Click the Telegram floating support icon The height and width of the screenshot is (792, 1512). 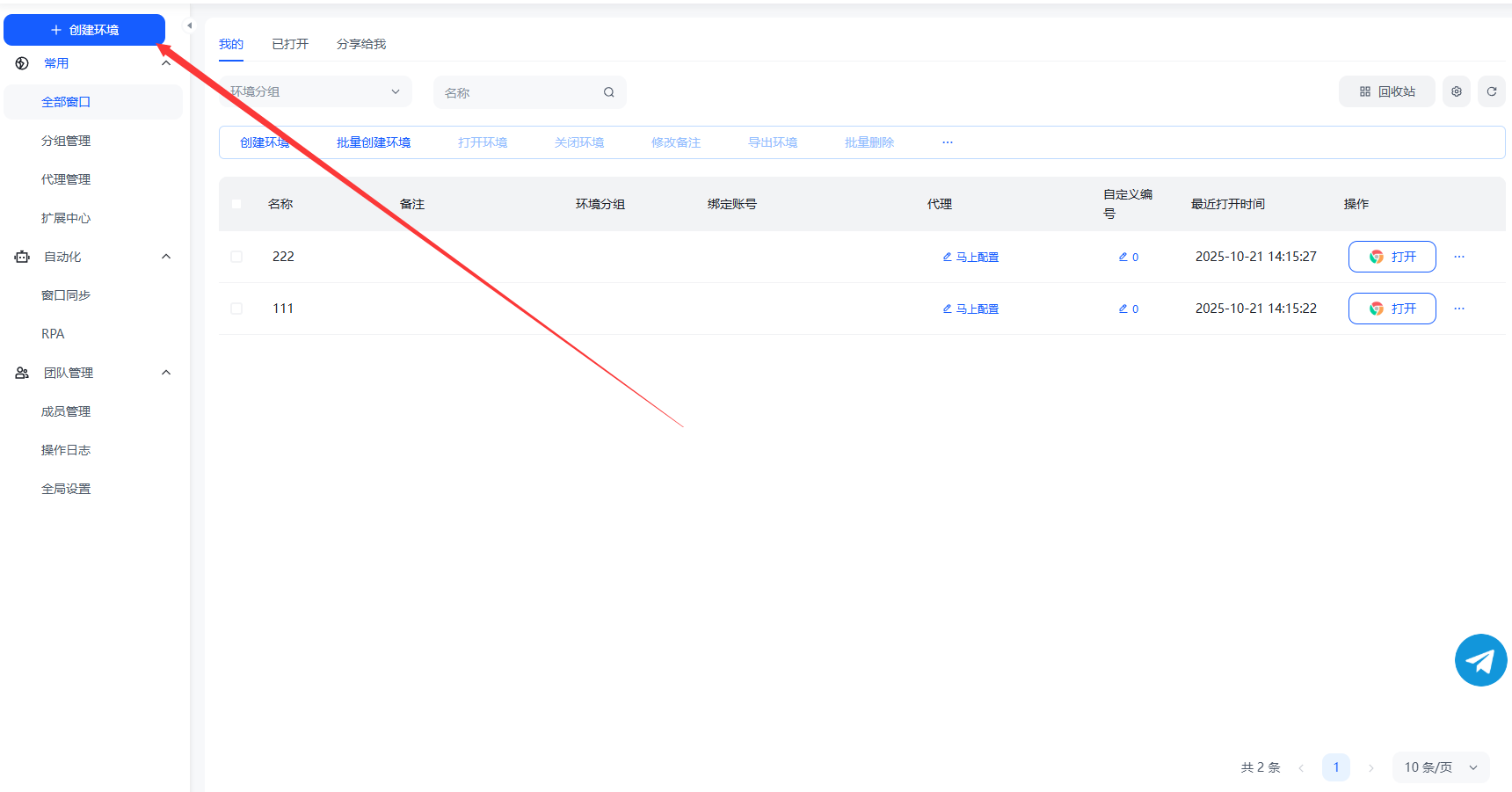coord(1480,660)
